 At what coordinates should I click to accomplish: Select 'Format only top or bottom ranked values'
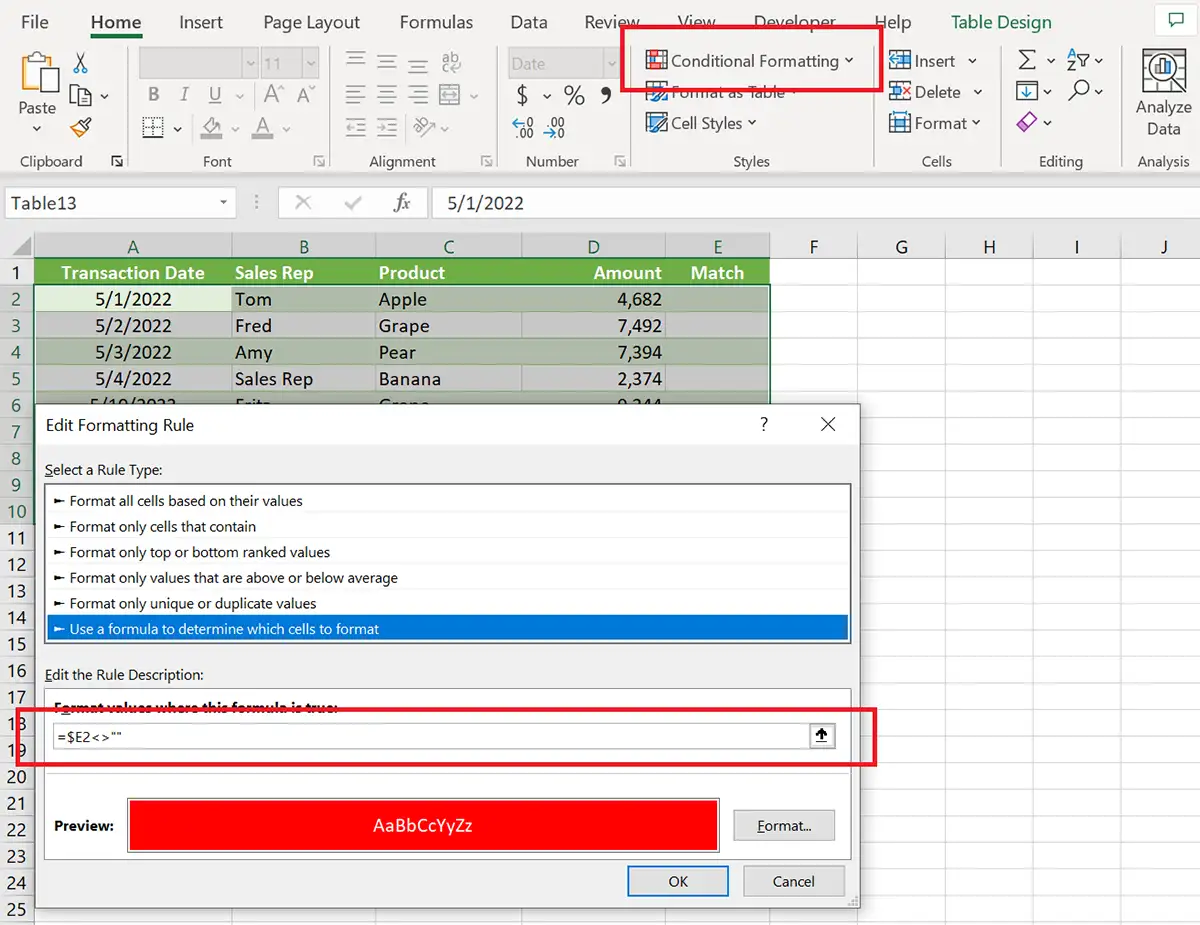click(447, 552)
